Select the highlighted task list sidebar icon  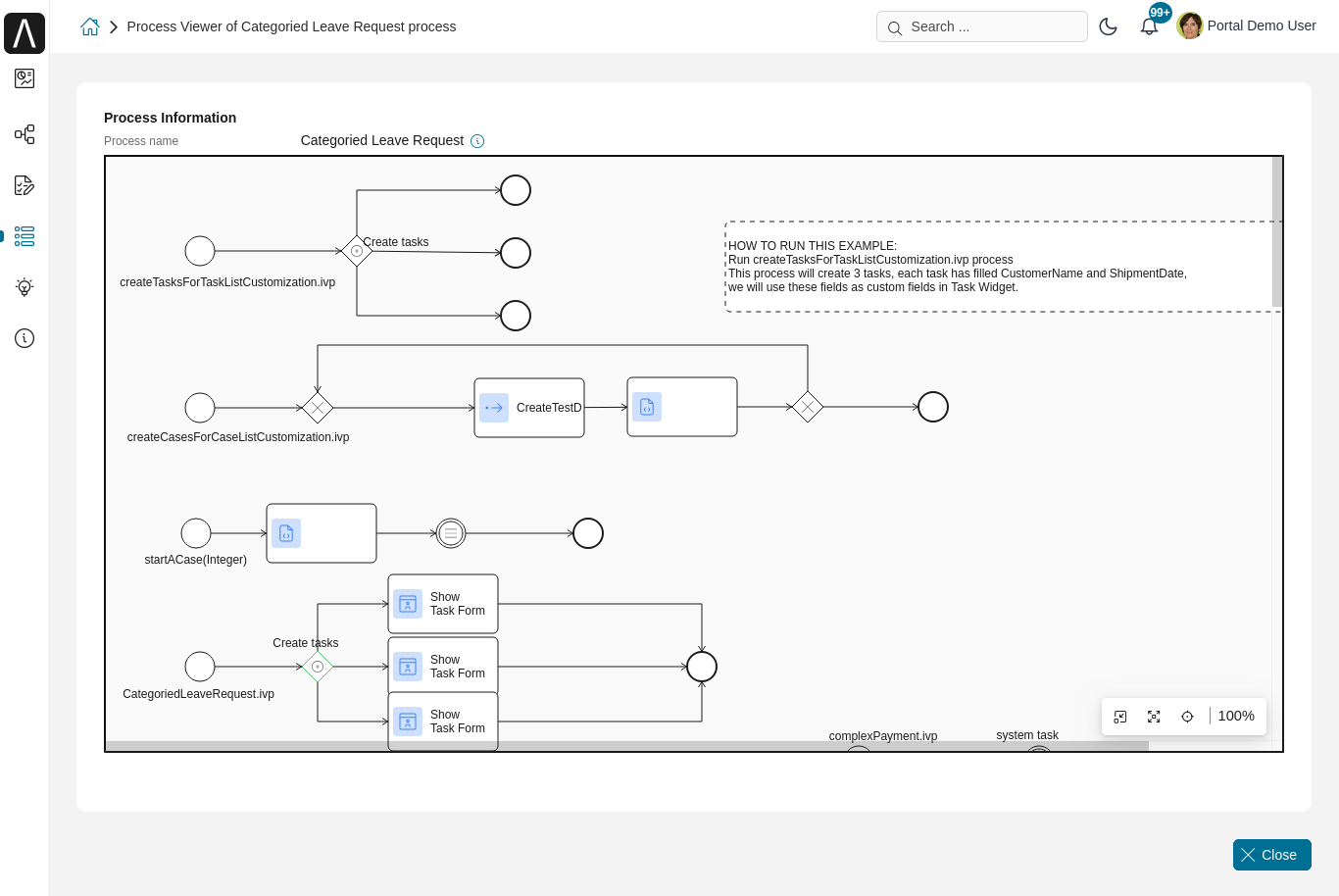pyautogui.click(x=25, y=236)
